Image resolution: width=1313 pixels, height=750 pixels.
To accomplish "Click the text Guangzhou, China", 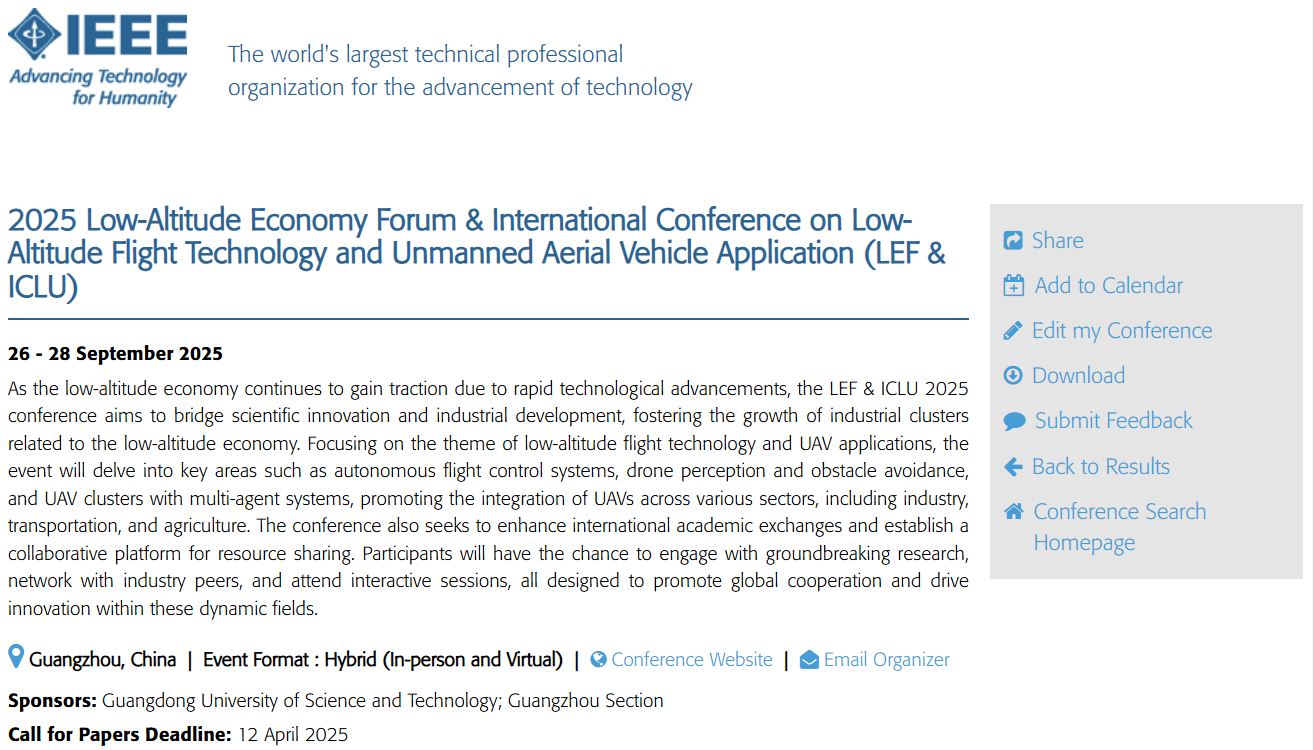I will click(102, 660).
